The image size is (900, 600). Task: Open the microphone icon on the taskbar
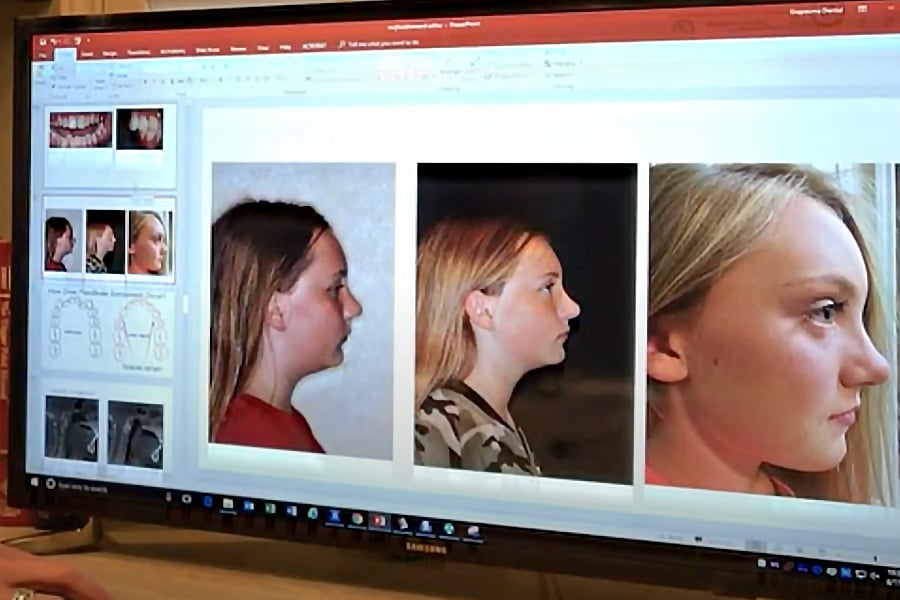click(169, 496)
